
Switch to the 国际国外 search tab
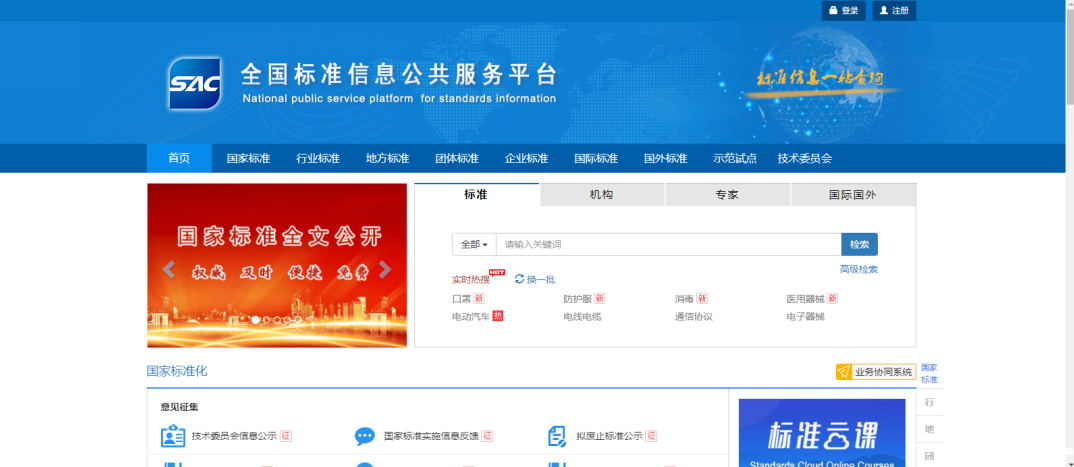852,195
